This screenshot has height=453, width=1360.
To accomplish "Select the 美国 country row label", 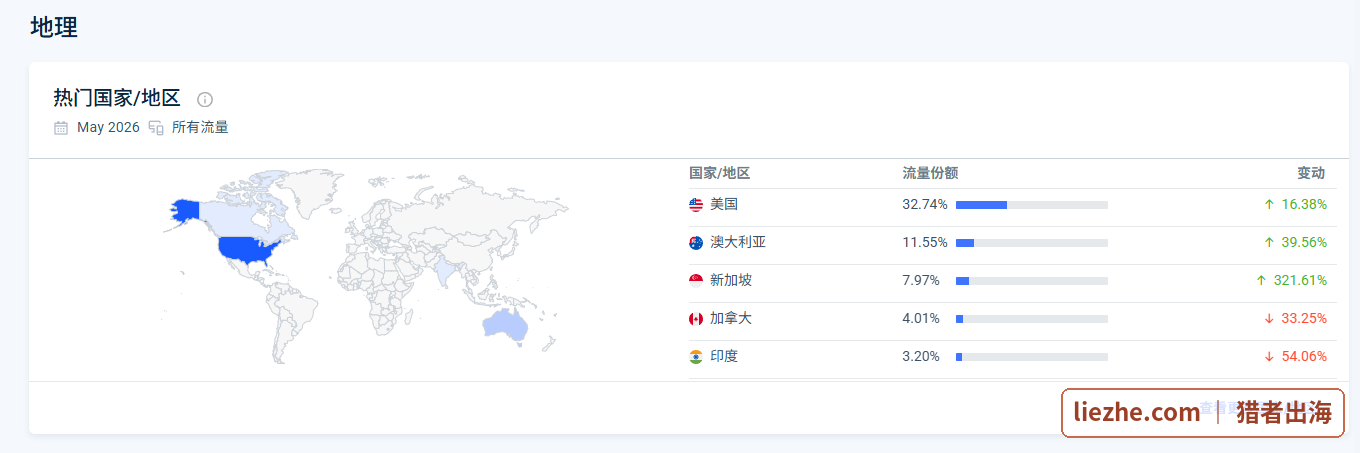I will pos(724,204).
